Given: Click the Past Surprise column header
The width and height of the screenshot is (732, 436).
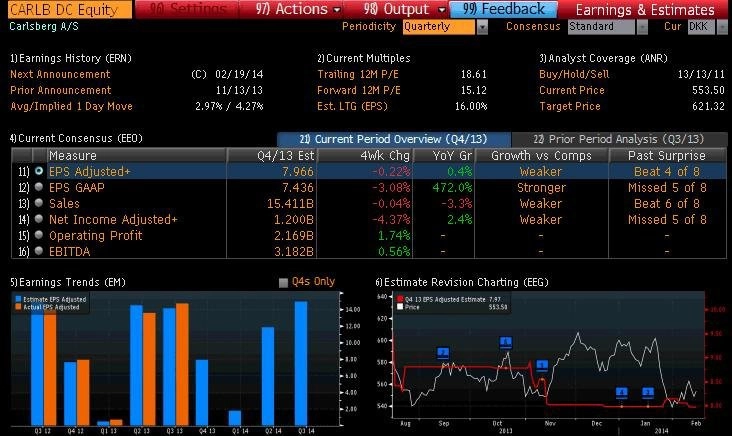Looking at the screenshot, I should [x=668, y=155].
